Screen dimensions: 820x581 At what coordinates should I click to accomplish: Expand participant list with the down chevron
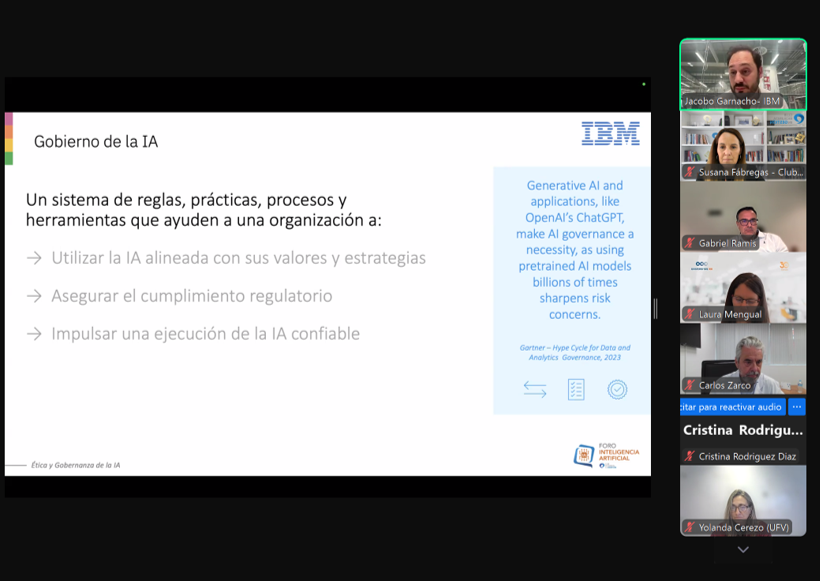click(742, 550)
